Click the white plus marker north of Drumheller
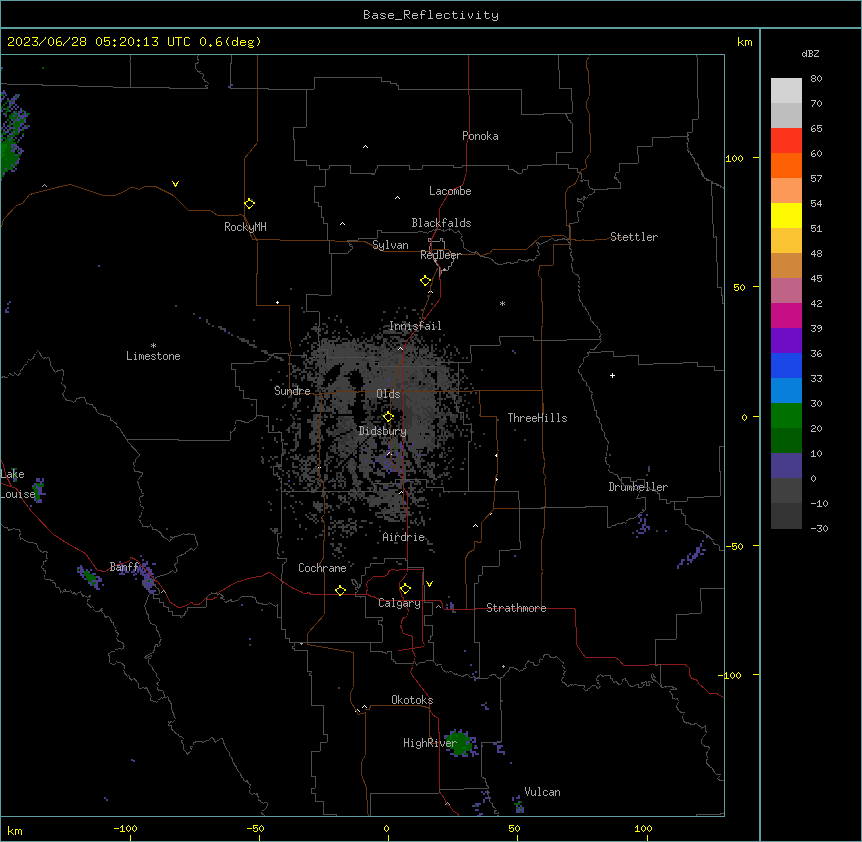The height and width of the screenshot is (842, 862). [x=612, y=375]
